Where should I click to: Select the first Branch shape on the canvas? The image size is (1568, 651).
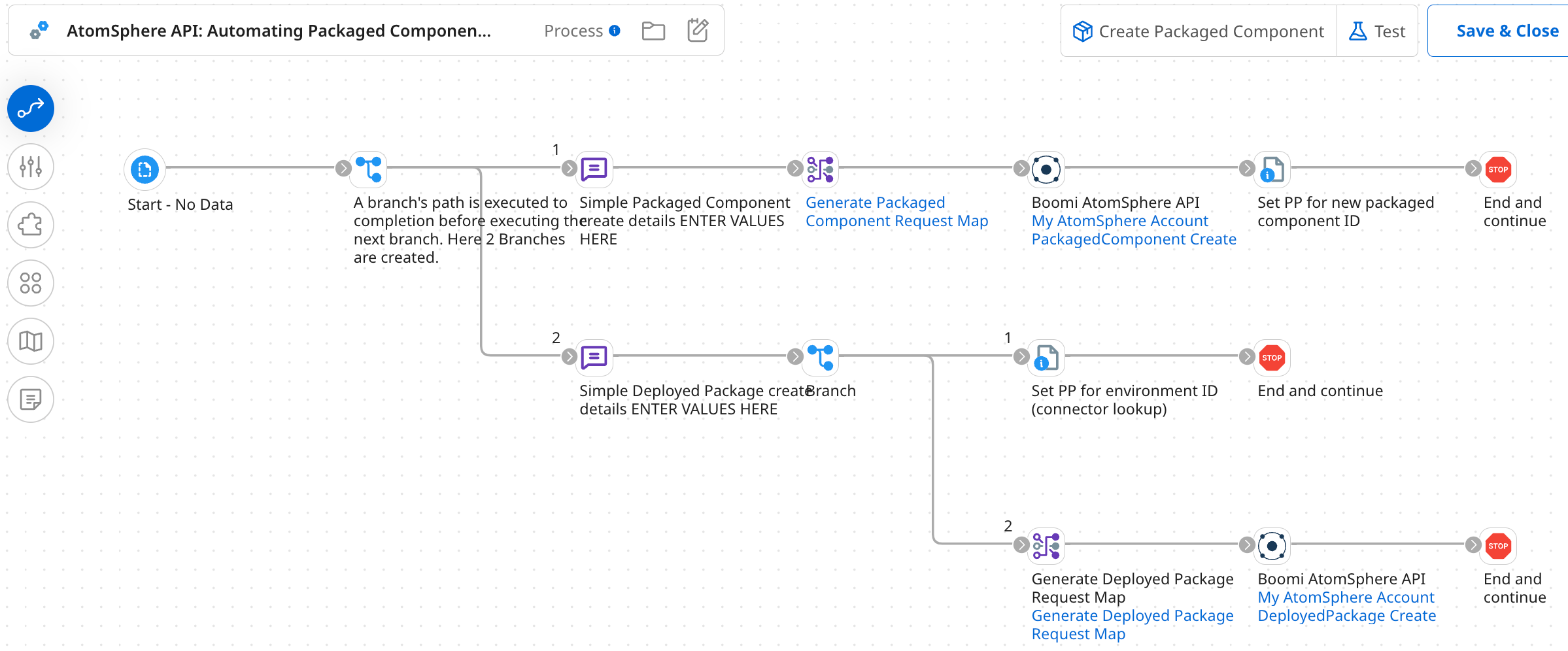[x=369, y=169]
